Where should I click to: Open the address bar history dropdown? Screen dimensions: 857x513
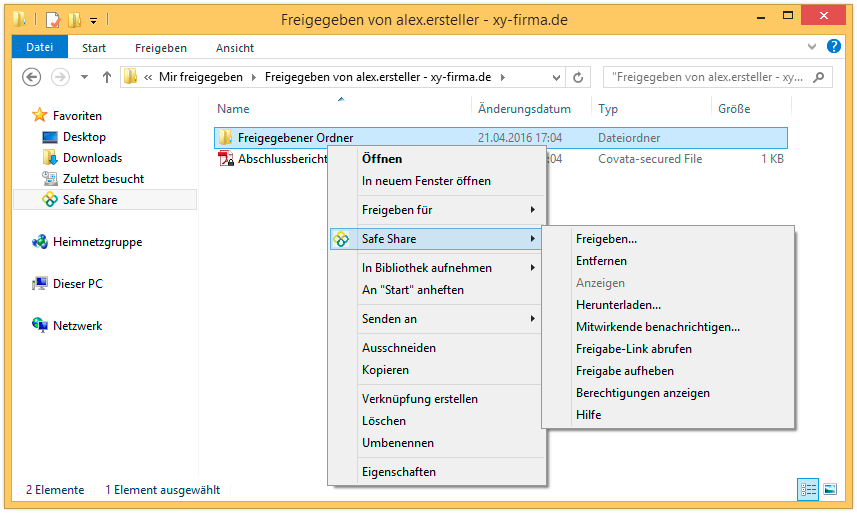[x=556, y=77]
